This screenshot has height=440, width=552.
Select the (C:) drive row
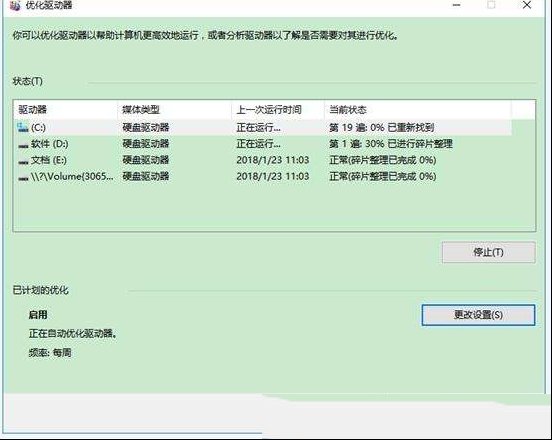[x=263, y=127]
